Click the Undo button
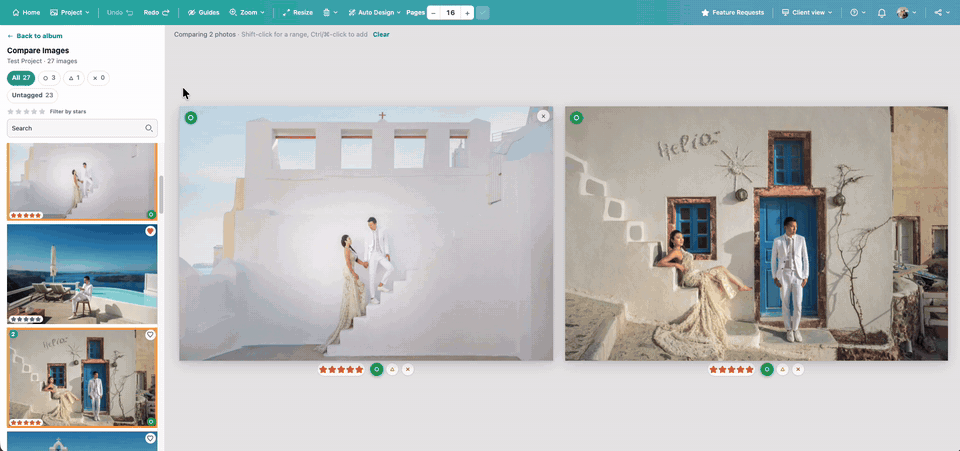The width and height of the screenshot is (960, 451). (119, 12)
